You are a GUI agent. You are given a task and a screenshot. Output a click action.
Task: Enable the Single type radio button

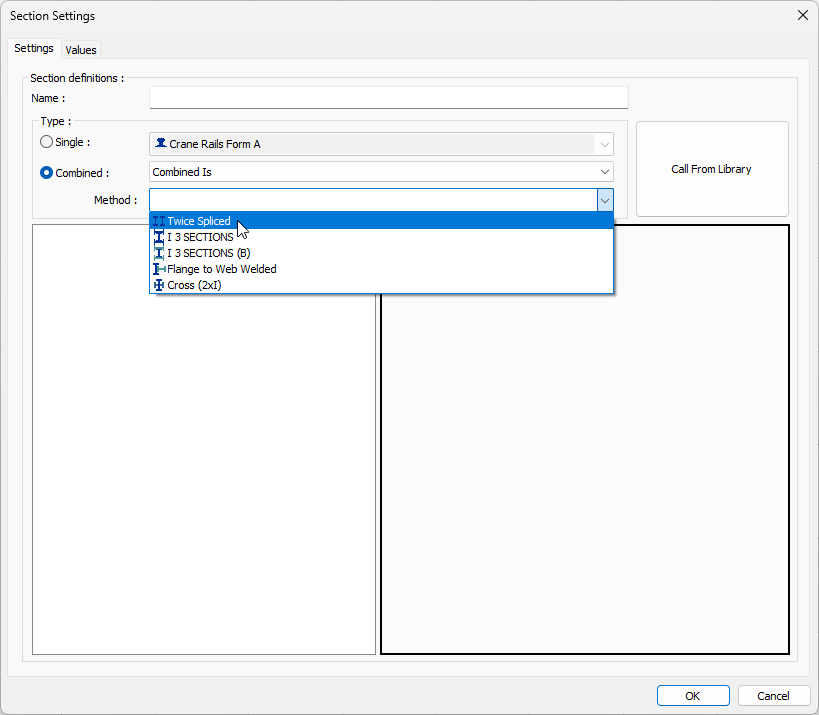click(46, 143)
